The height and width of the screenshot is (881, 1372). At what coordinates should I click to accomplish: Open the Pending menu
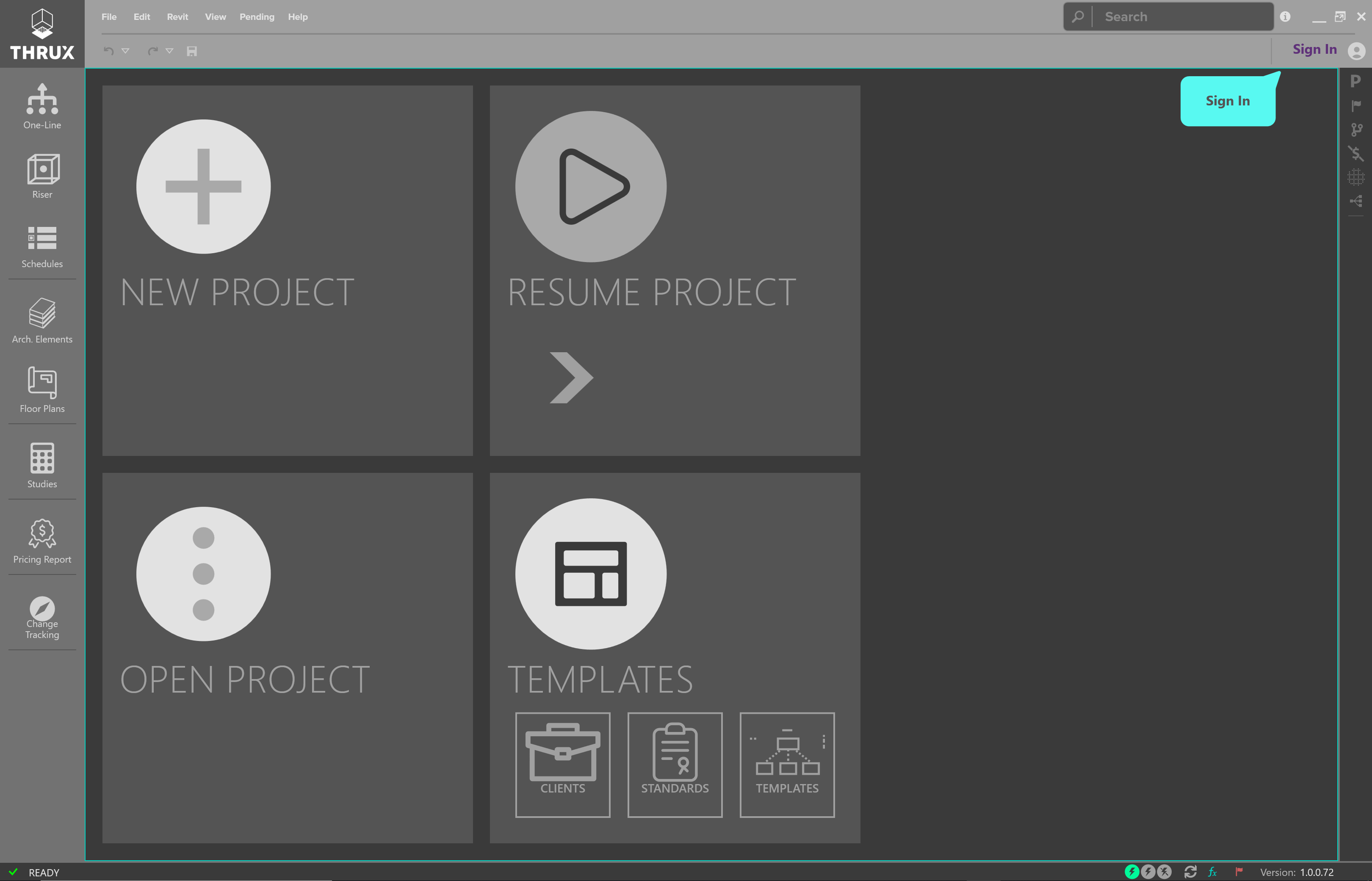pos(257,17)
